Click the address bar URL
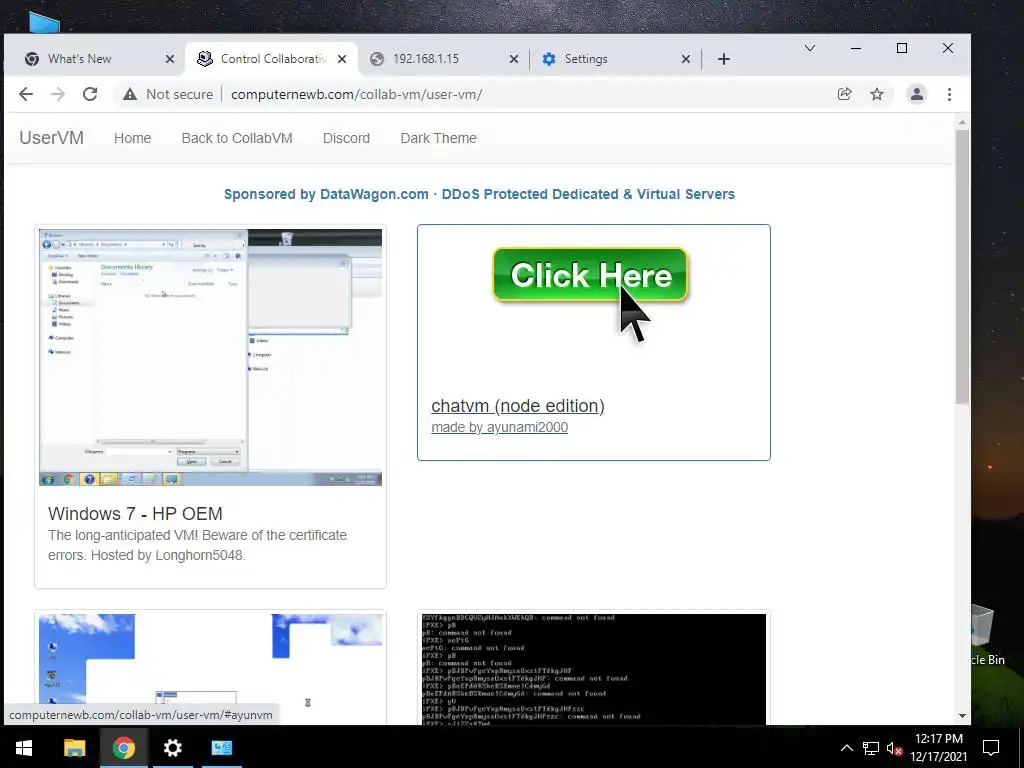The image size is (1024, 768). [x=357, y=94]
